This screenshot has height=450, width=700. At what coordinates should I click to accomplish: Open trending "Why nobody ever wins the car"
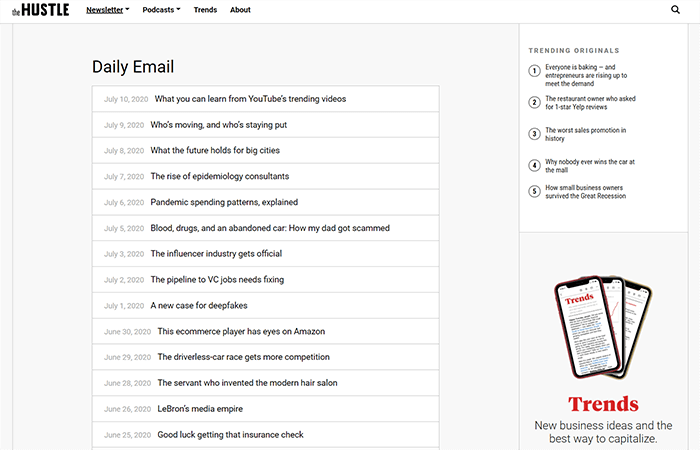(590, 166)
